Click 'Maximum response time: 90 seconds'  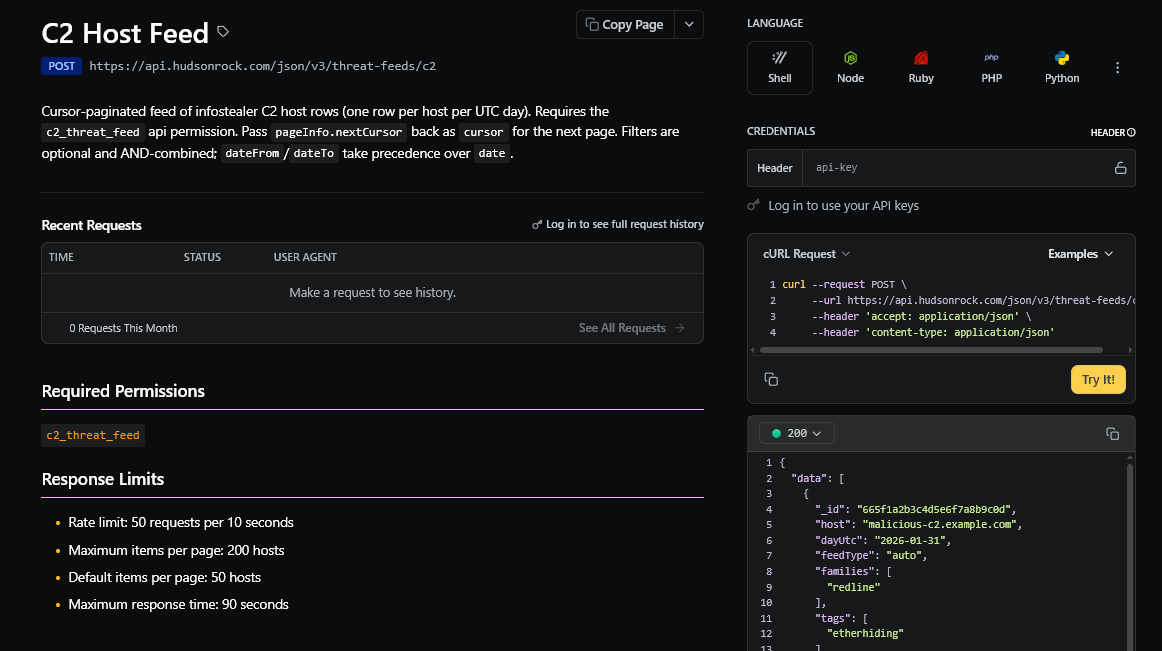179,604
